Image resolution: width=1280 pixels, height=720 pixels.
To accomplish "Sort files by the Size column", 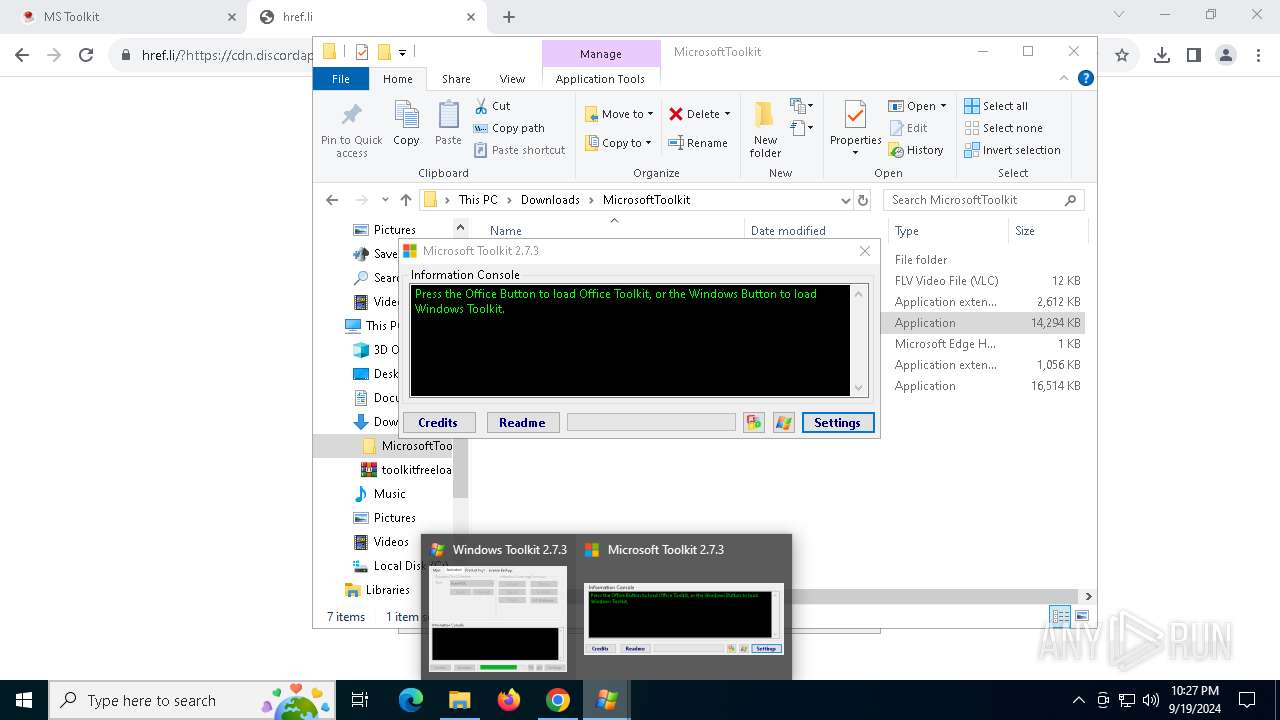I will click(1046, 231).
